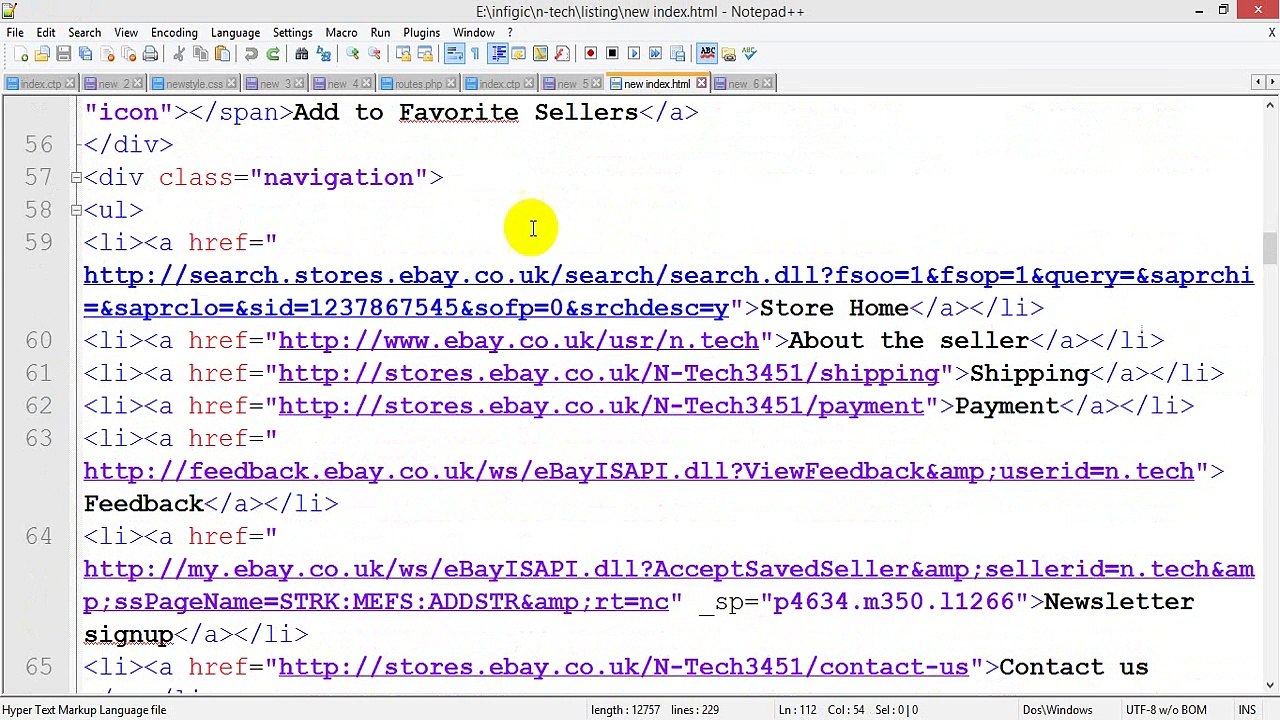Image resolution: width=1280 pixels, height=720 pixels.
Task: Play back recorded macro icon
Action: 634,54
